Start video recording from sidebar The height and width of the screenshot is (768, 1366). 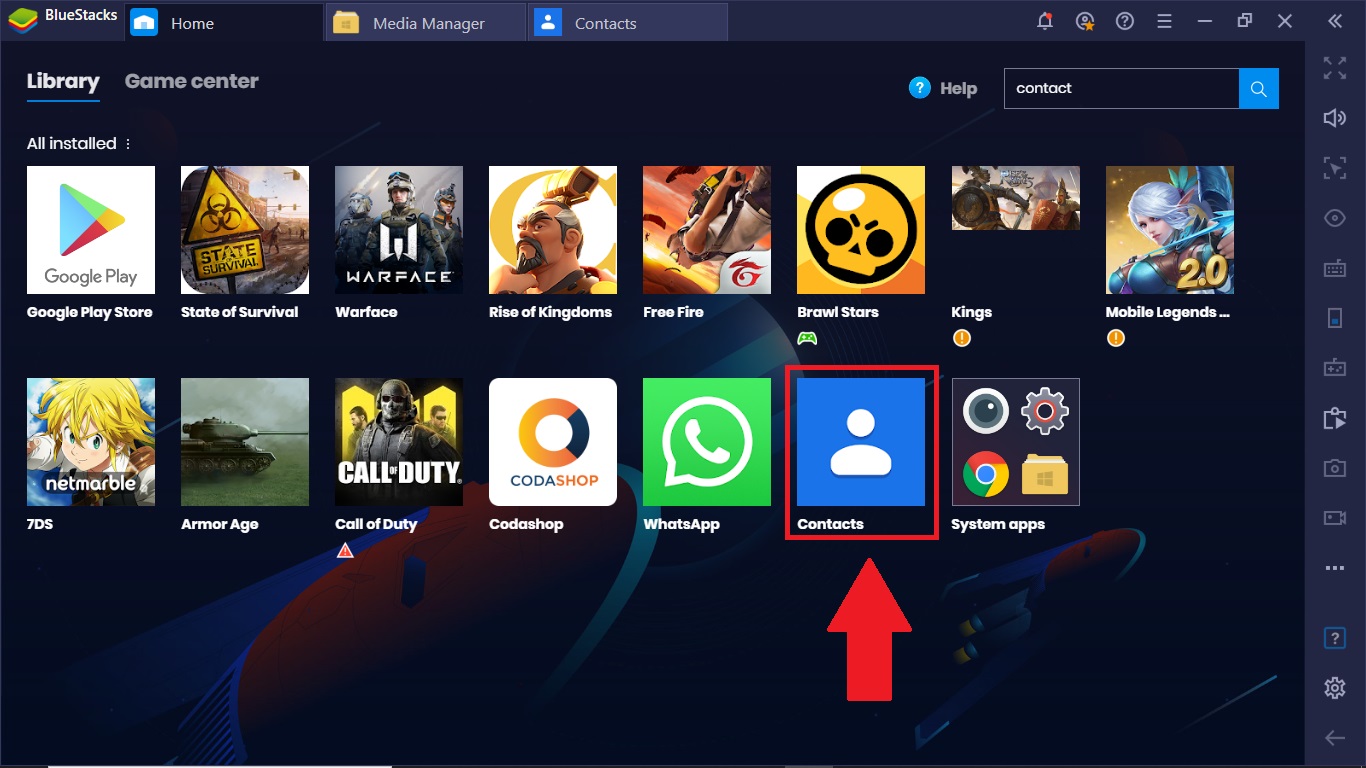point(1335,518)
